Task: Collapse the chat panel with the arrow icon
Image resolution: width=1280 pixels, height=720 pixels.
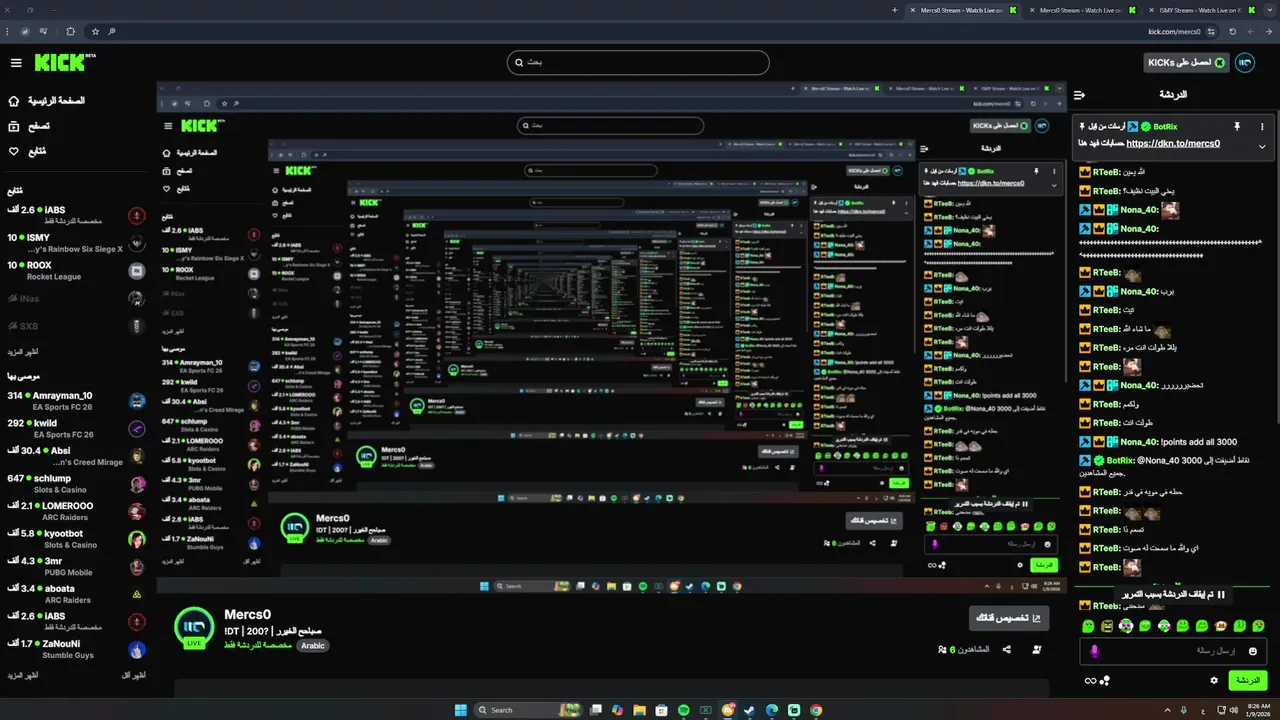Action: 1079,96
